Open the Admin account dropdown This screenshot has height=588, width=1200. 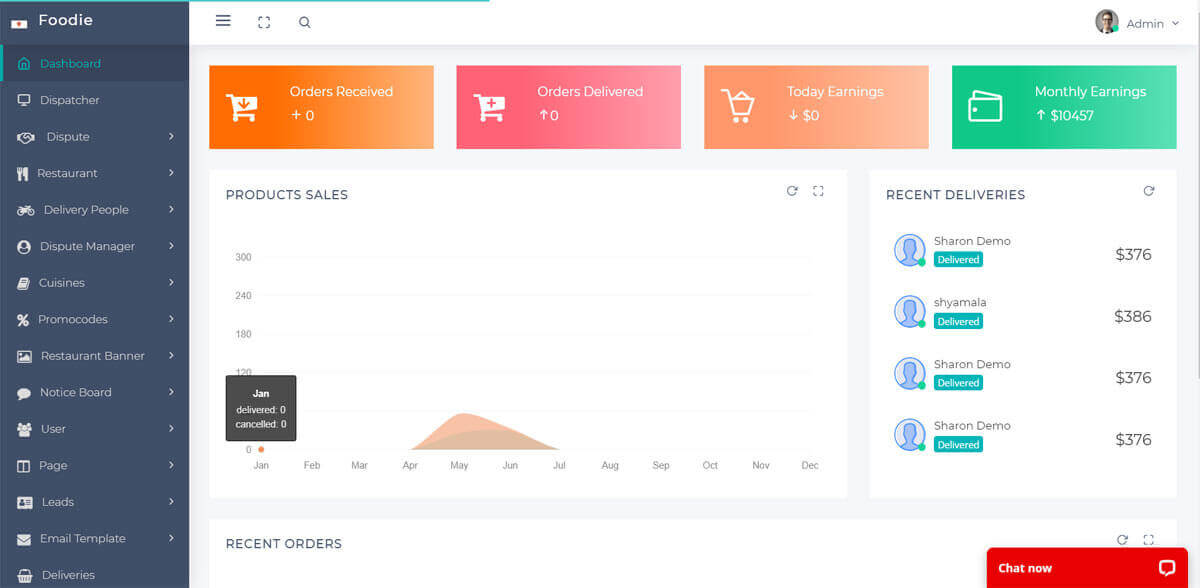[x=1140, y=22]
